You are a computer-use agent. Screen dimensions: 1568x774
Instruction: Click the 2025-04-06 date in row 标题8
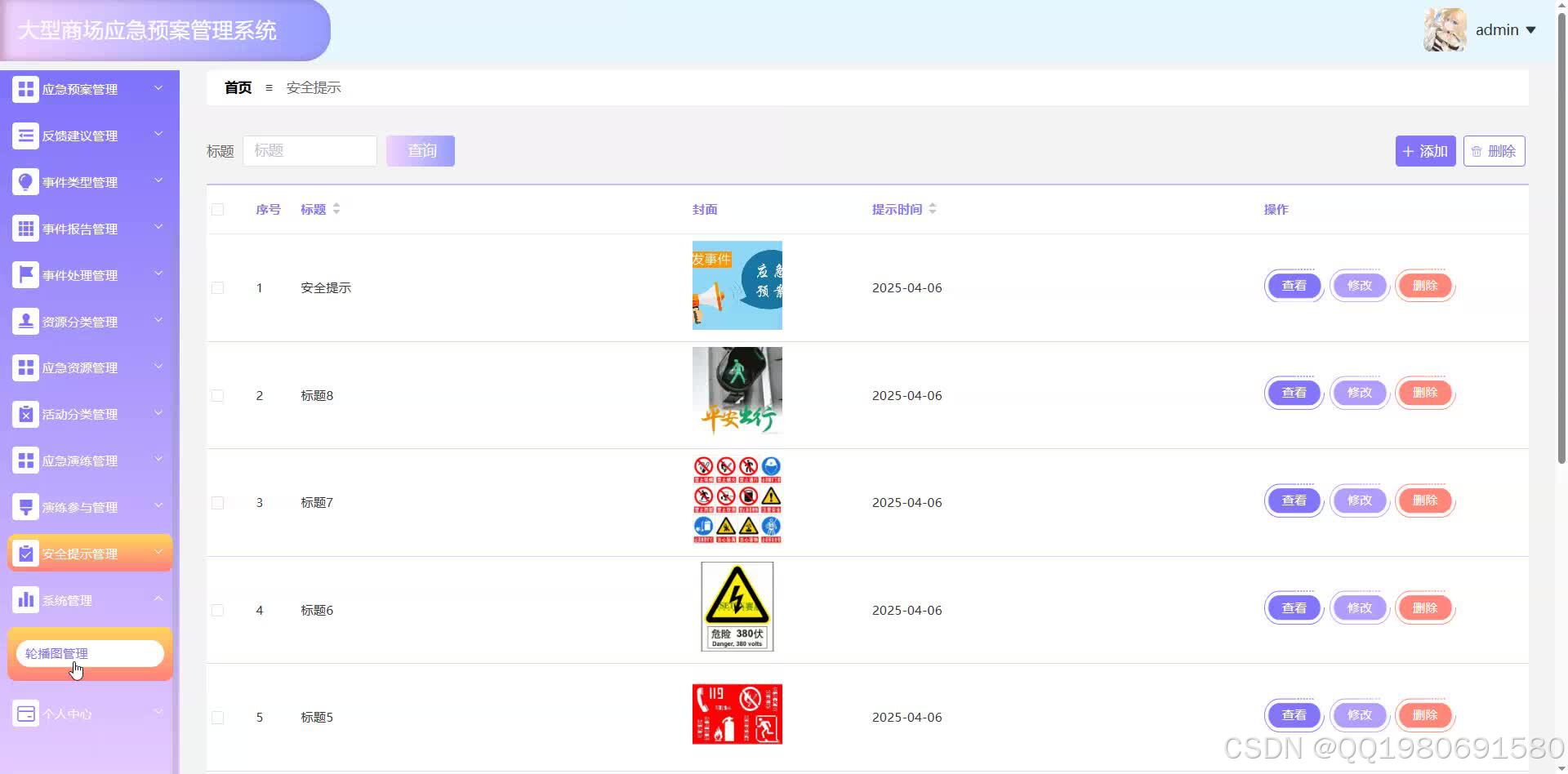[906, 395]
